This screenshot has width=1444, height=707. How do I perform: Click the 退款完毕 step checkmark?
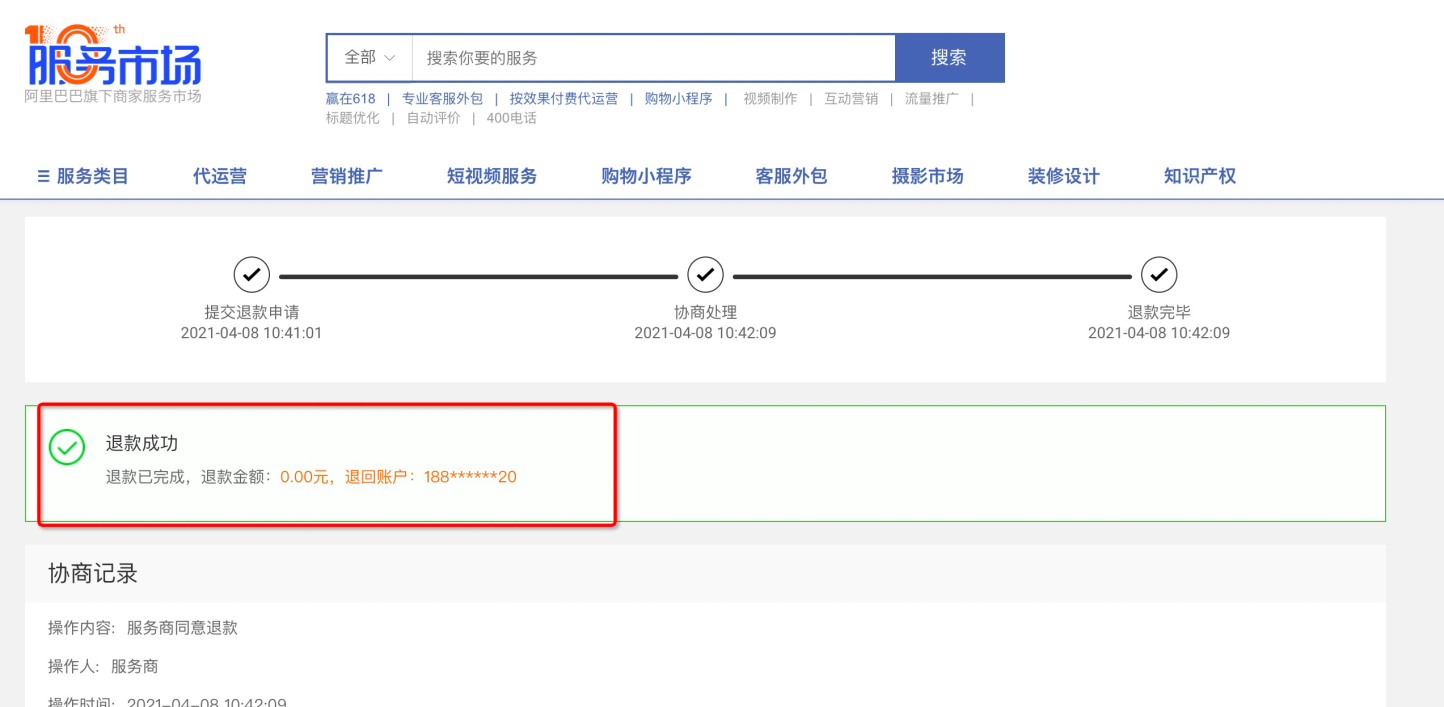(x=1159, y=273)
